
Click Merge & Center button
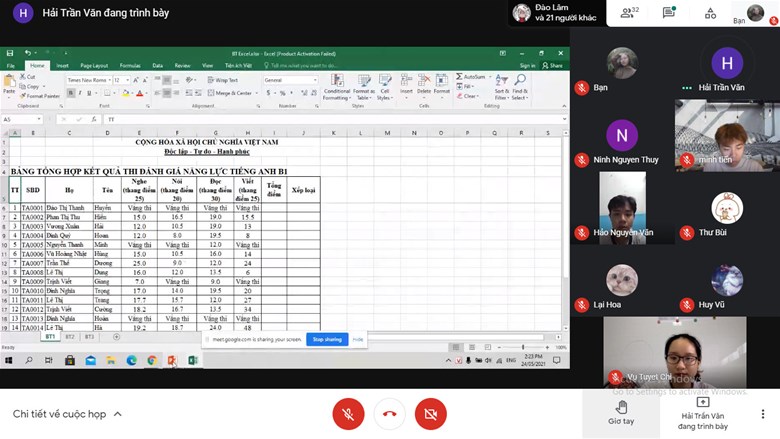tap(229, 93)
